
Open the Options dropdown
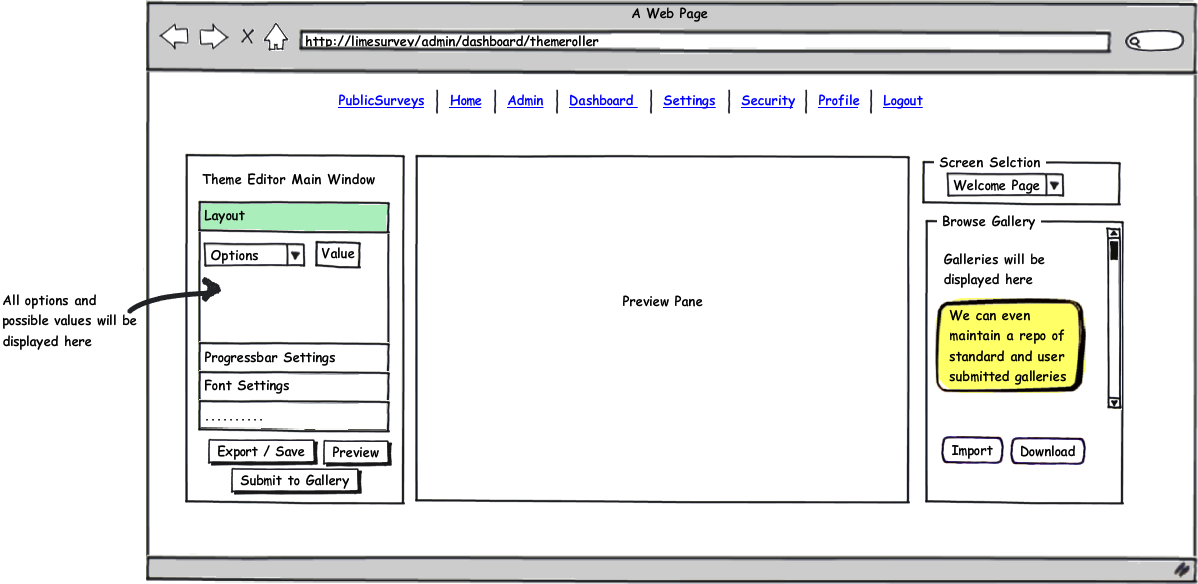295,256
